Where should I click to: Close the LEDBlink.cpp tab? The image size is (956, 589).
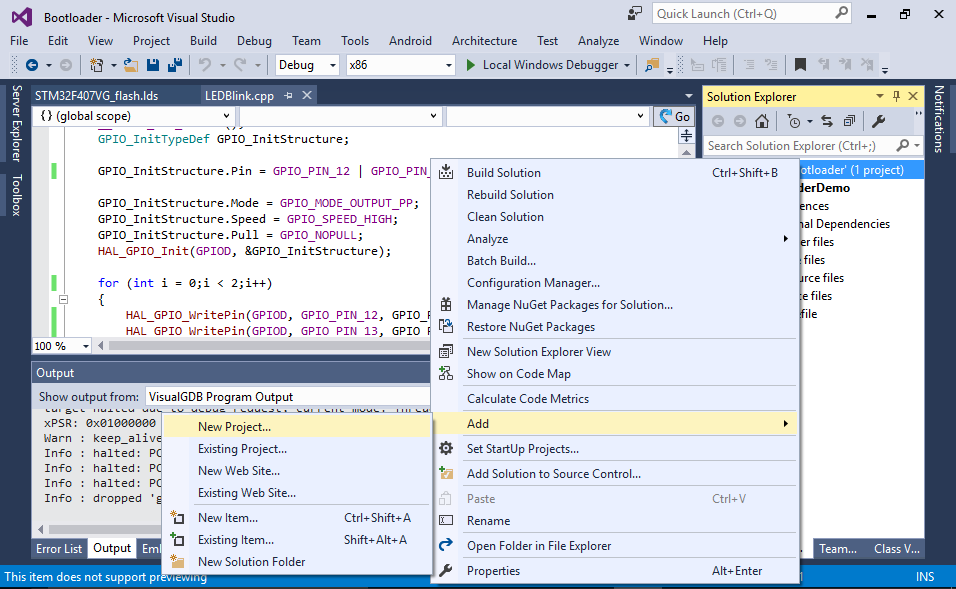307,95
